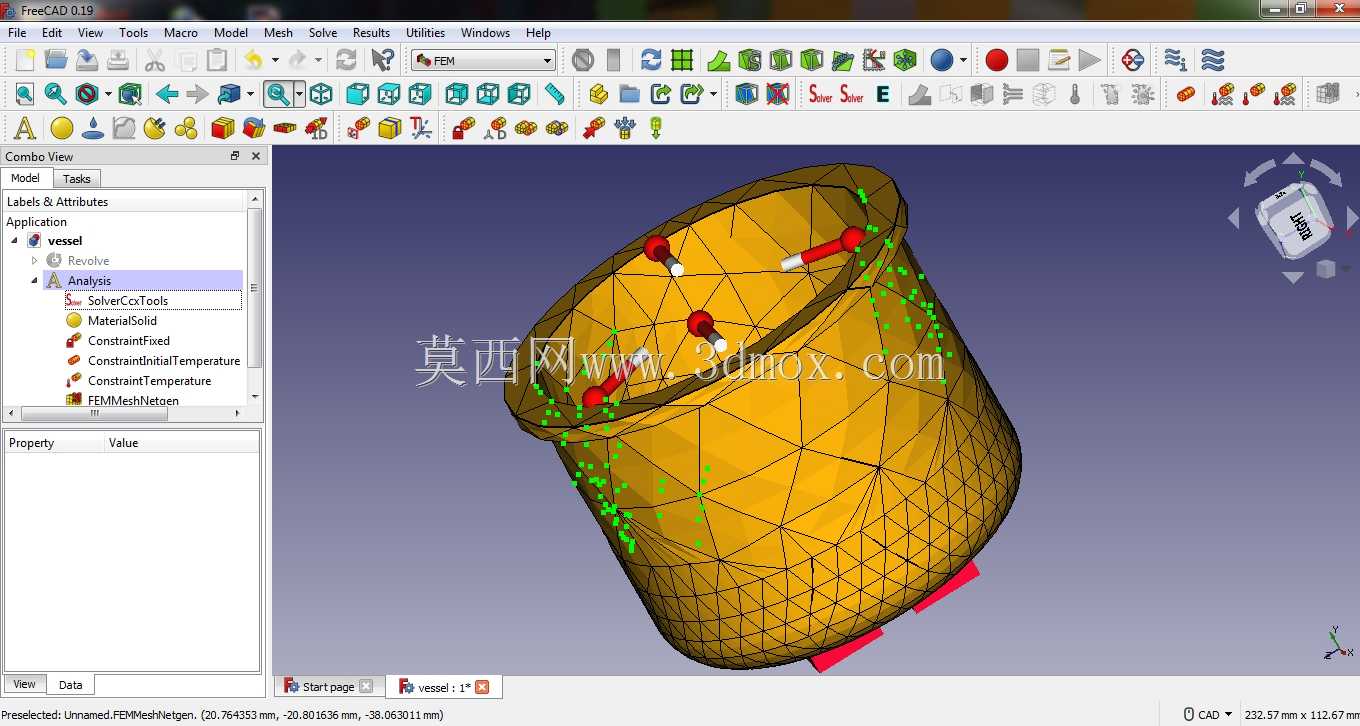This screenshot has height=726, width=1360.
Task: Click the Measure distance ruler icon
Action: tap(555, 94)
